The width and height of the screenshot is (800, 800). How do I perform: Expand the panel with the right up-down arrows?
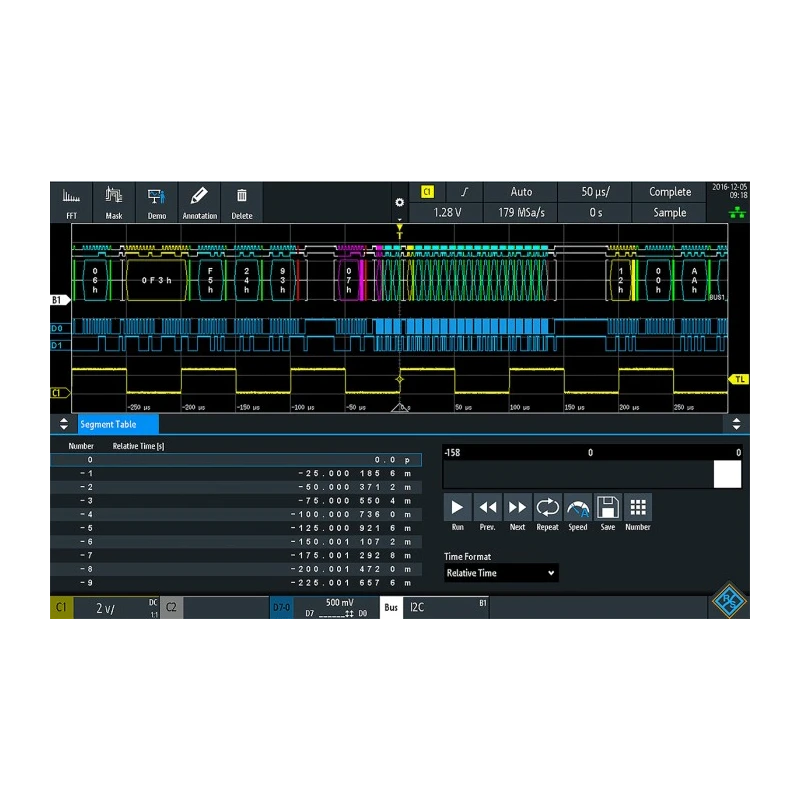736,423
